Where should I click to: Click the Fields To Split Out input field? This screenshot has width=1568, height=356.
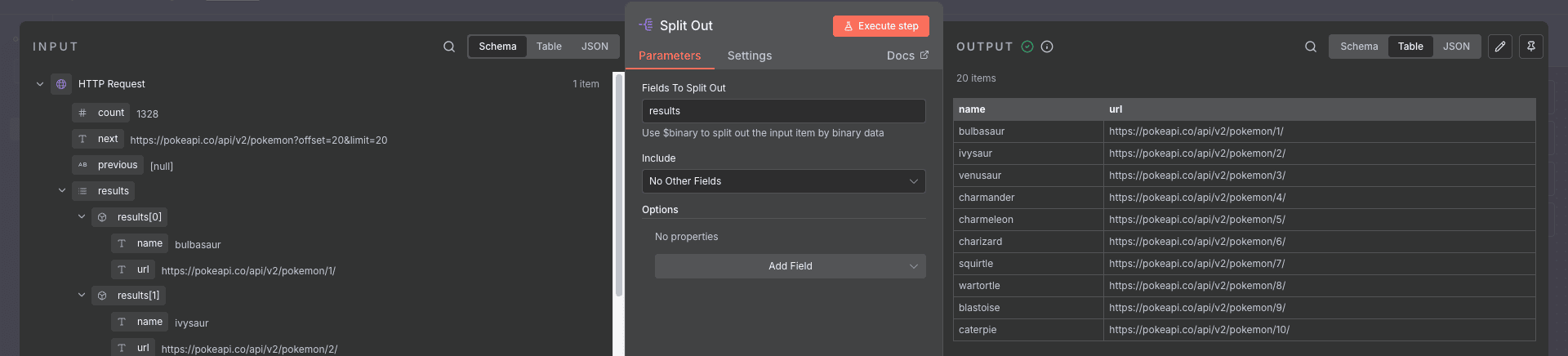coord(784,111)
